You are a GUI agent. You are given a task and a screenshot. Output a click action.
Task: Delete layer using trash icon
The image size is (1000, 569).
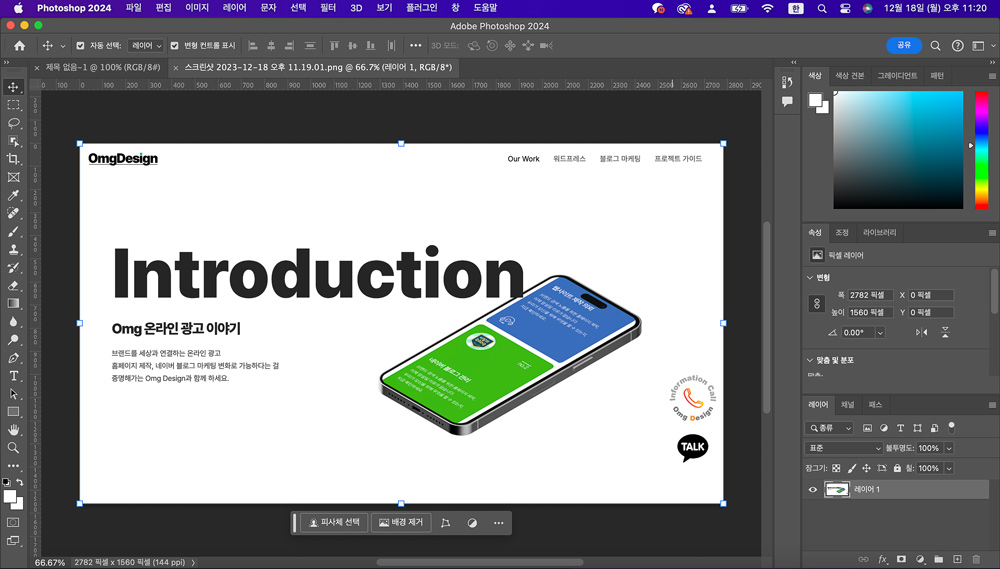click(976, 559)
